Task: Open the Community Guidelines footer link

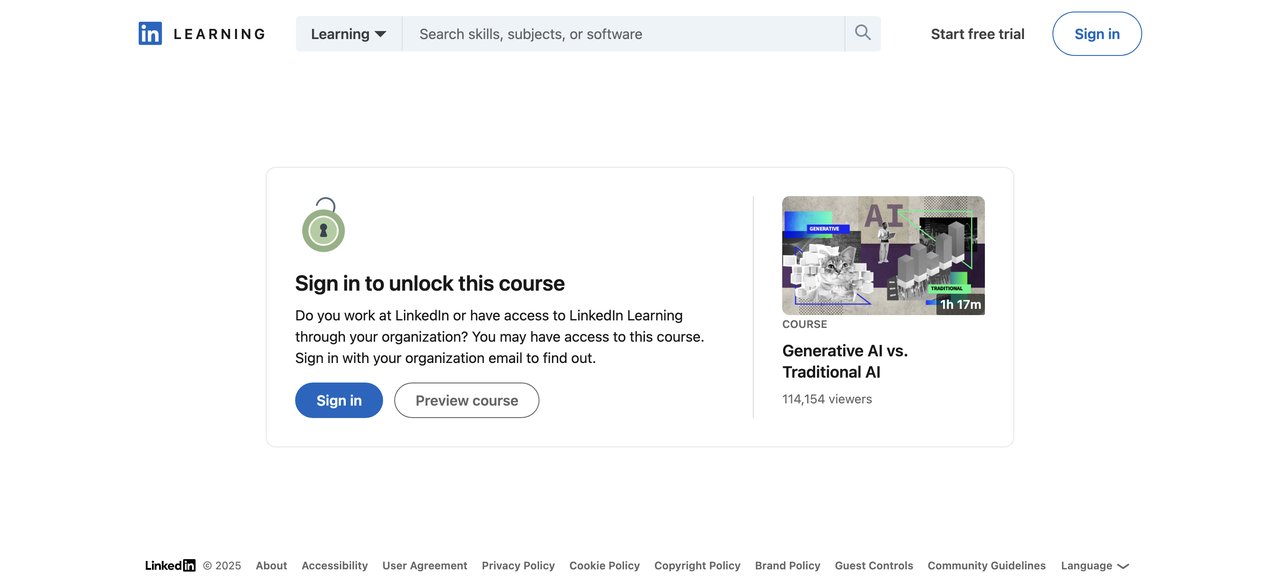Action: (x=987, y=566)
